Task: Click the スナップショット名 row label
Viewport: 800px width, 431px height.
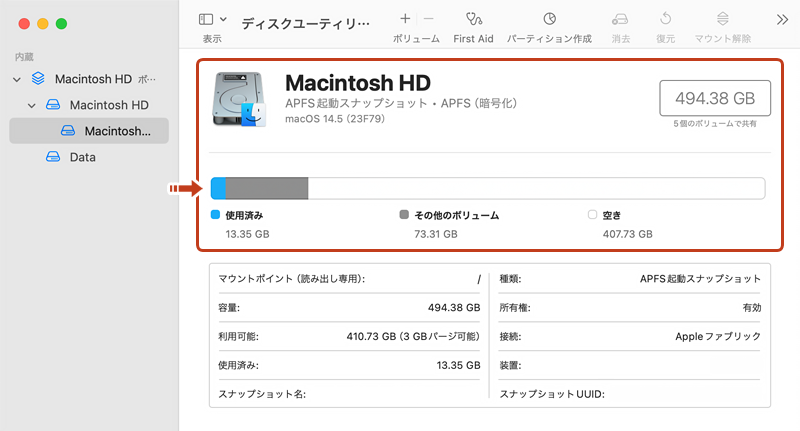Action: pos(262,394)
